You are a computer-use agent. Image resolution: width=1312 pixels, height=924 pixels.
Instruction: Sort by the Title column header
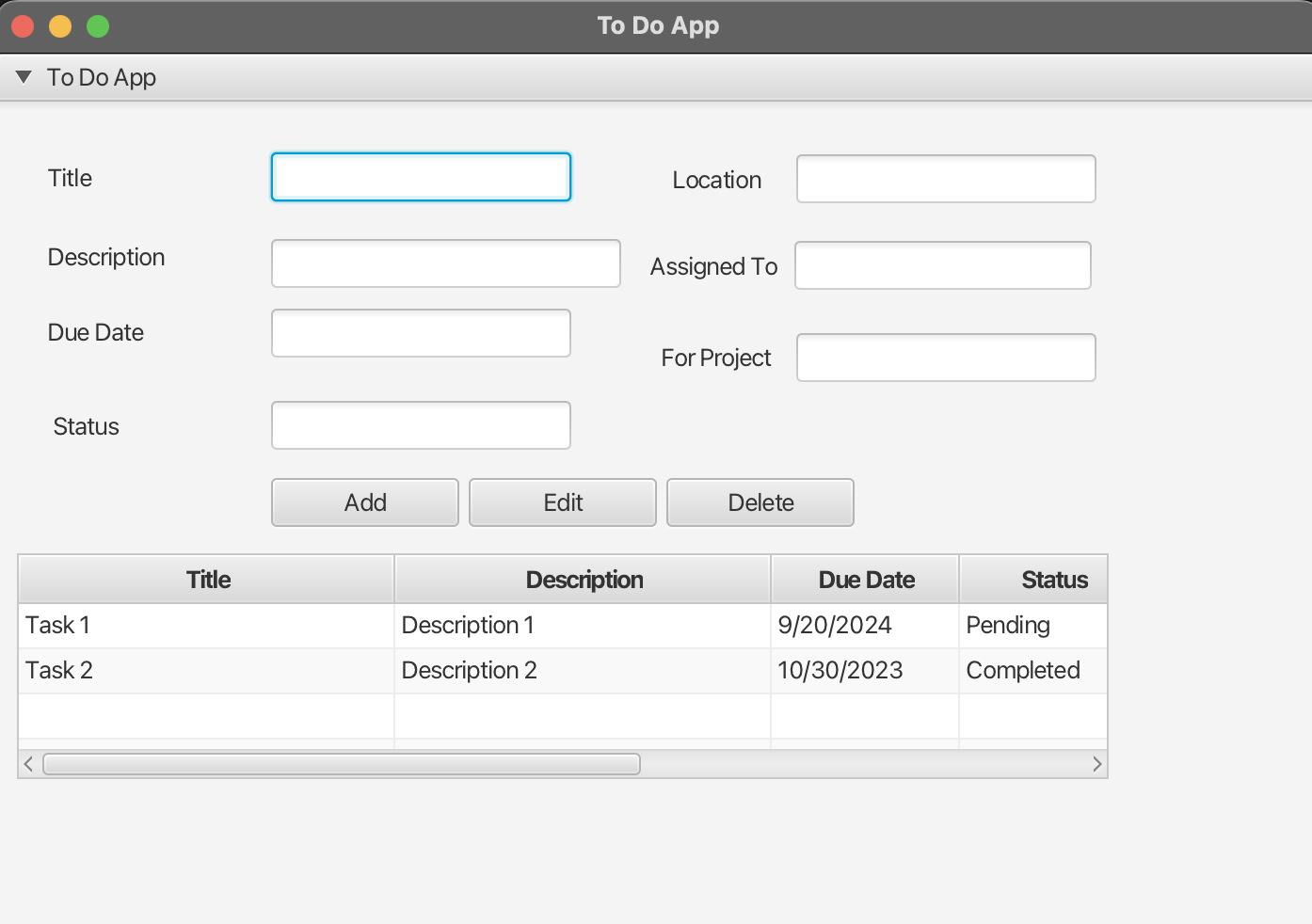(x=207, y=580)
